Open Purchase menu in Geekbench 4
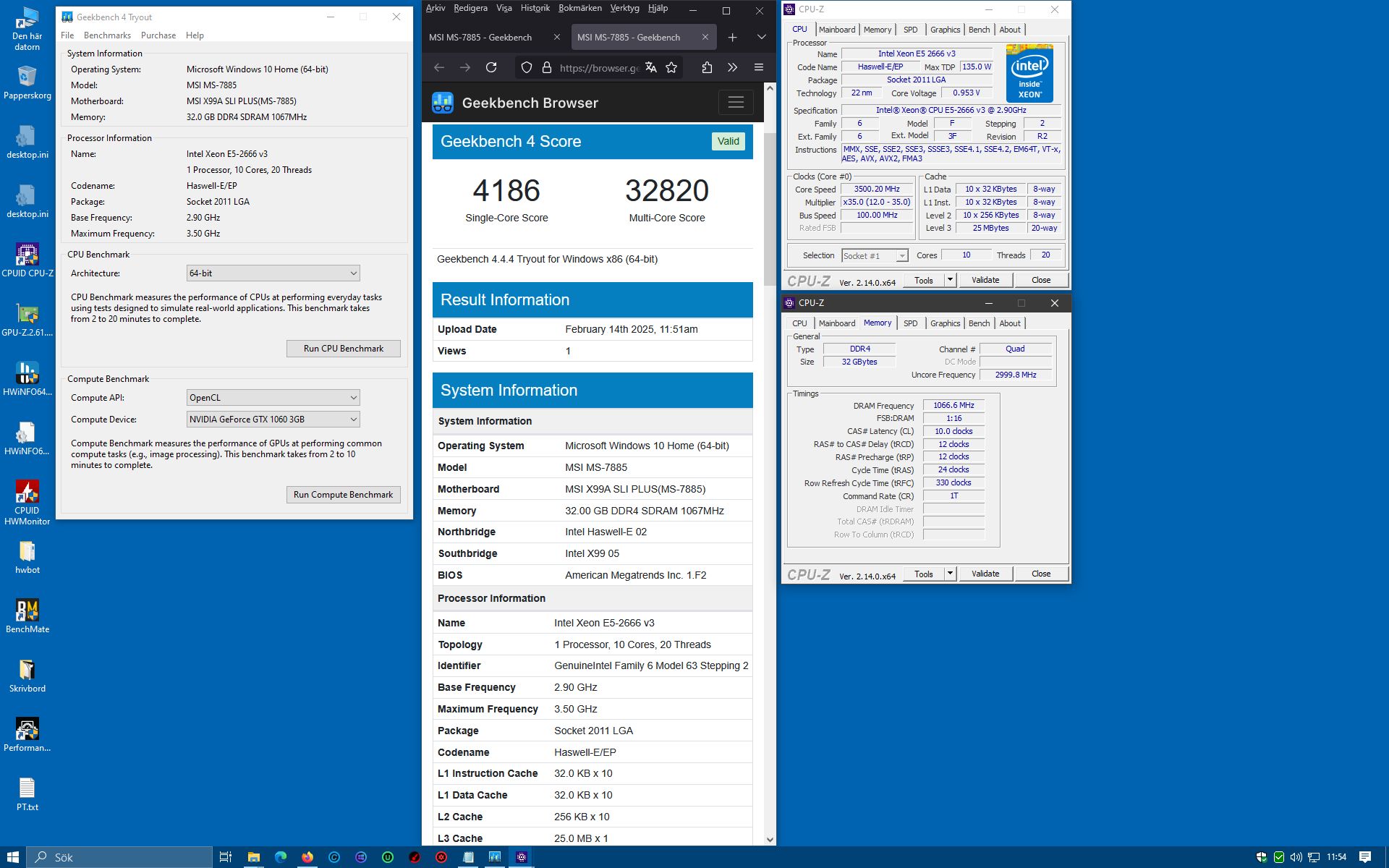This screenshot has width=1389, height=868. point(158,35)
